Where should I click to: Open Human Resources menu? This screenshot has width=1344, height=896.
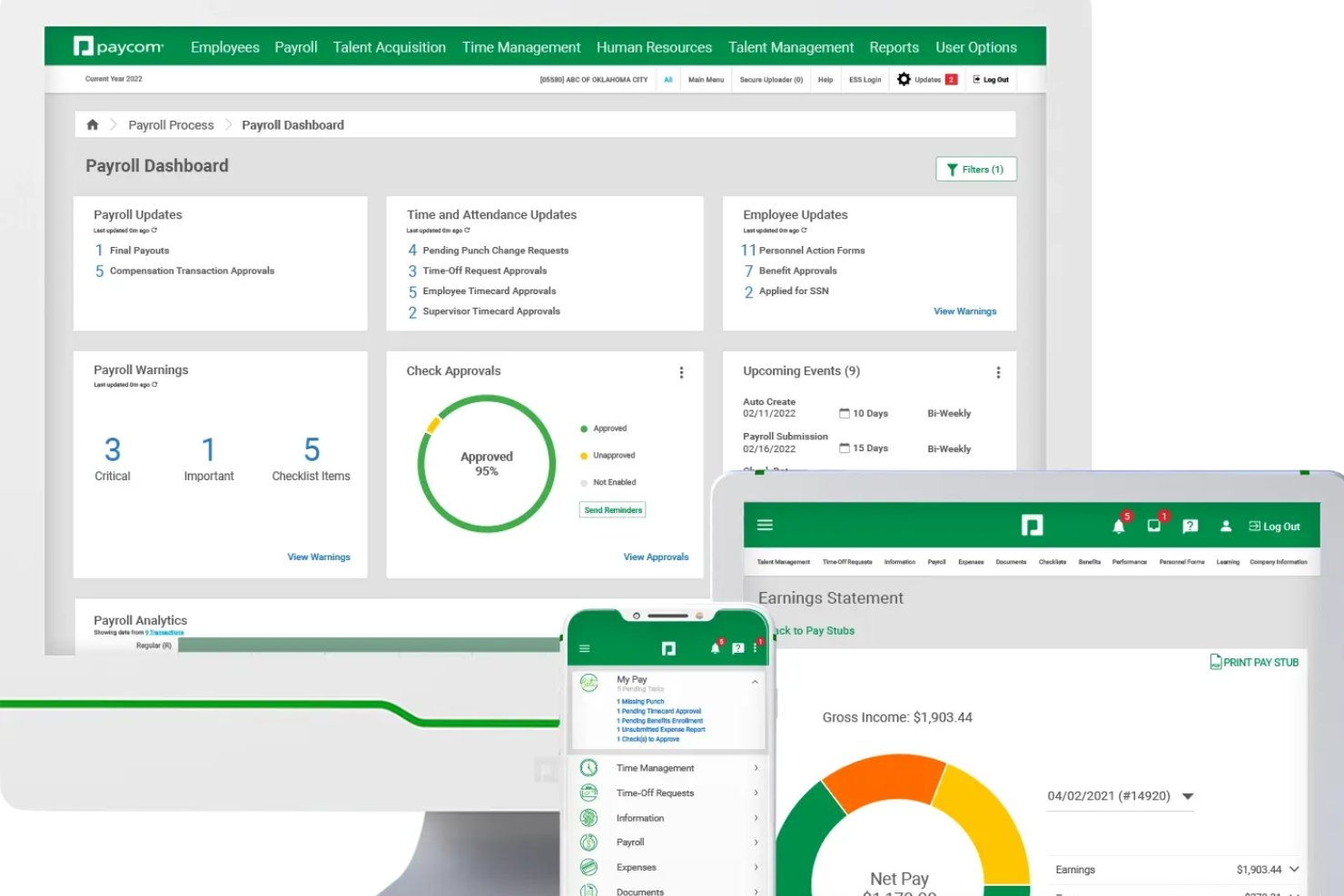click(654, 47)
